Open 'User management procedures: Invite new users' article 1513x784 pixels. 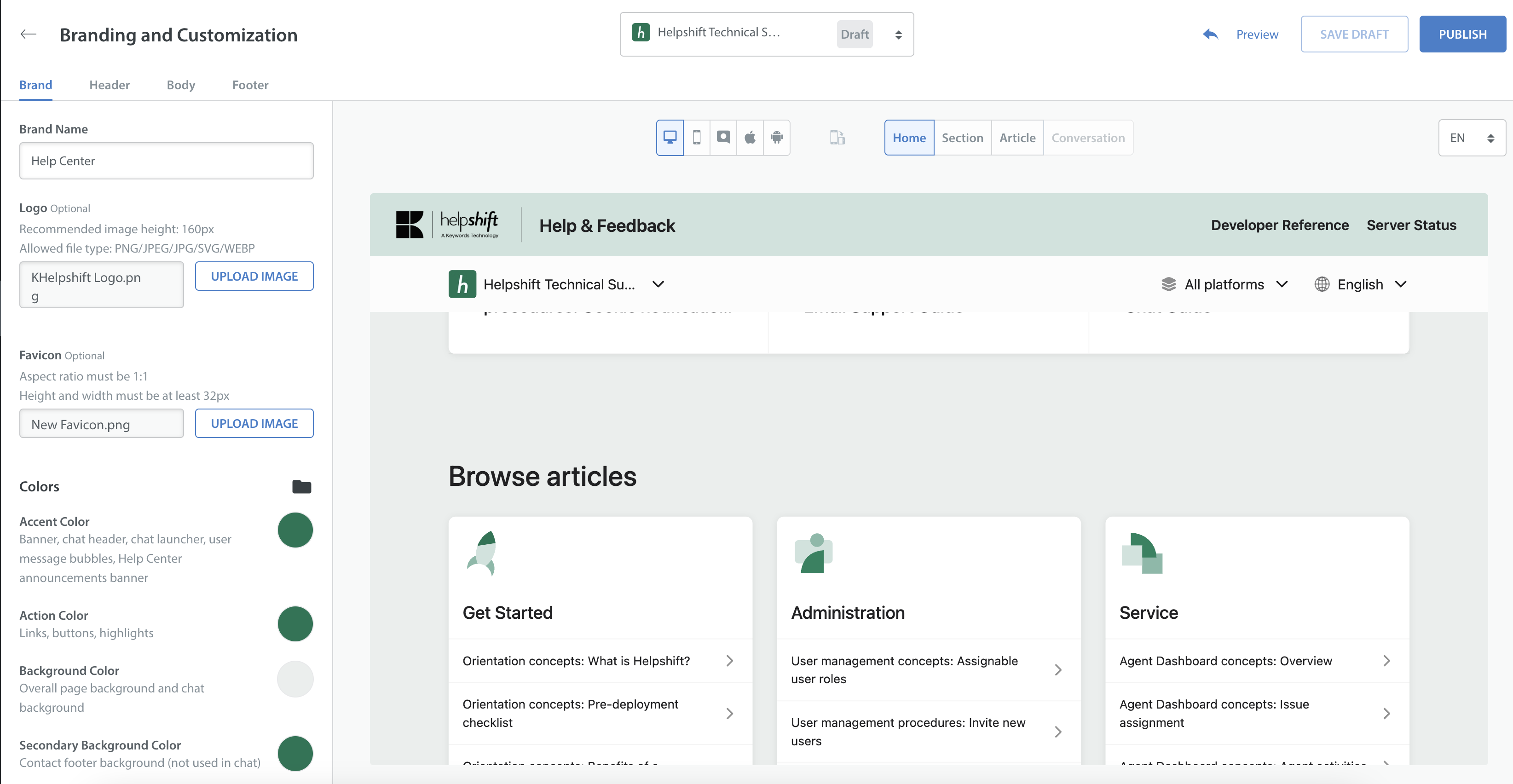point(929,732)
